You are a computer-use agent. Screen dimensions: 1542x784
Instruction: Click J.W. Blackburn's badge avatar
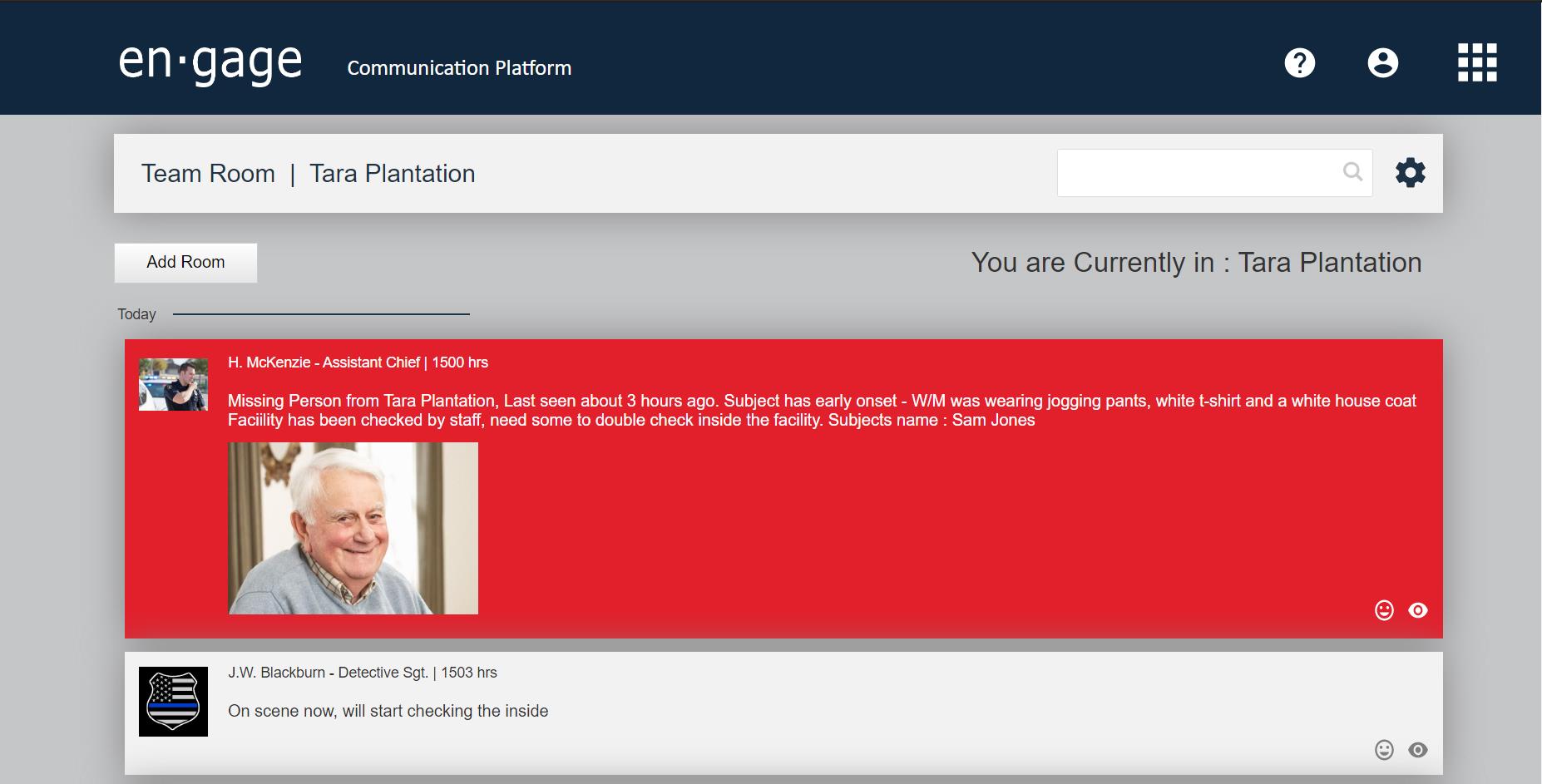click(x=173, y=702)
